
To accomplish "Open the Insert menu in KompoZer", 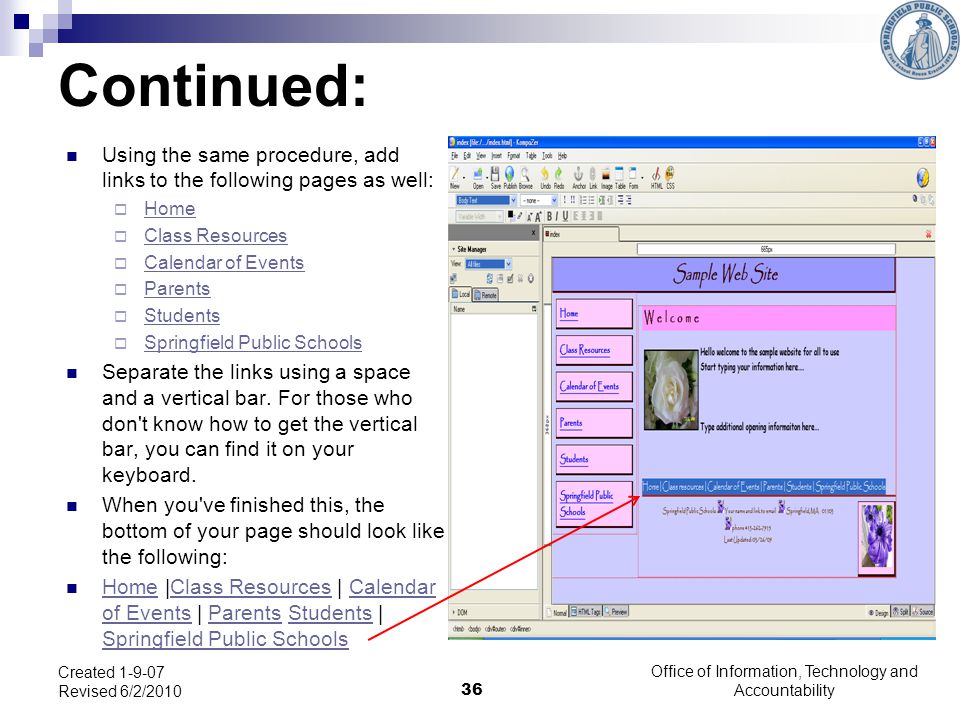I will click(x=497, y=156).
